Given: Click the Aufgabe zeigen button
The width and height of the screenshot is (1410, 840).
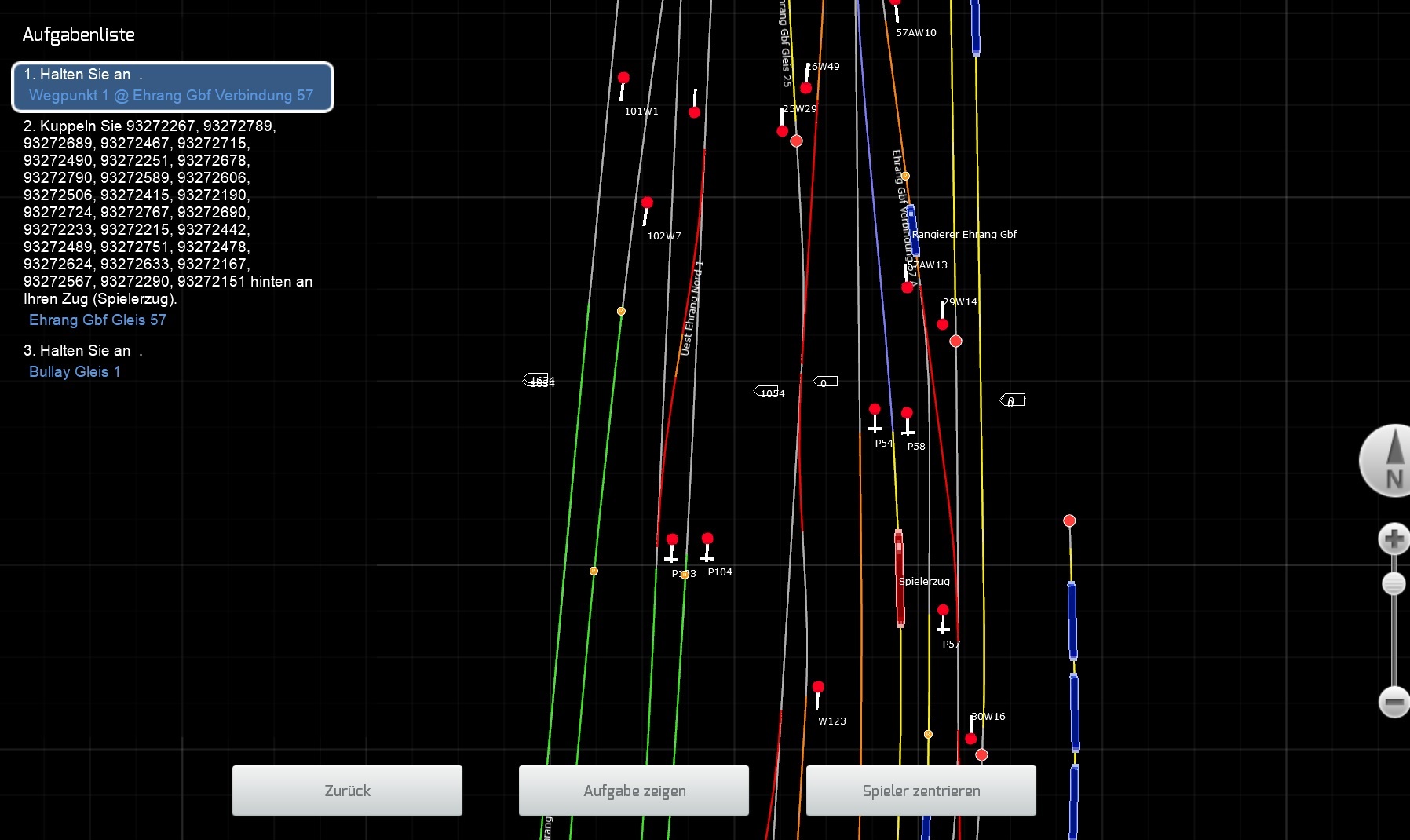Looking at the screenshot, I should [x=634, y=791].
